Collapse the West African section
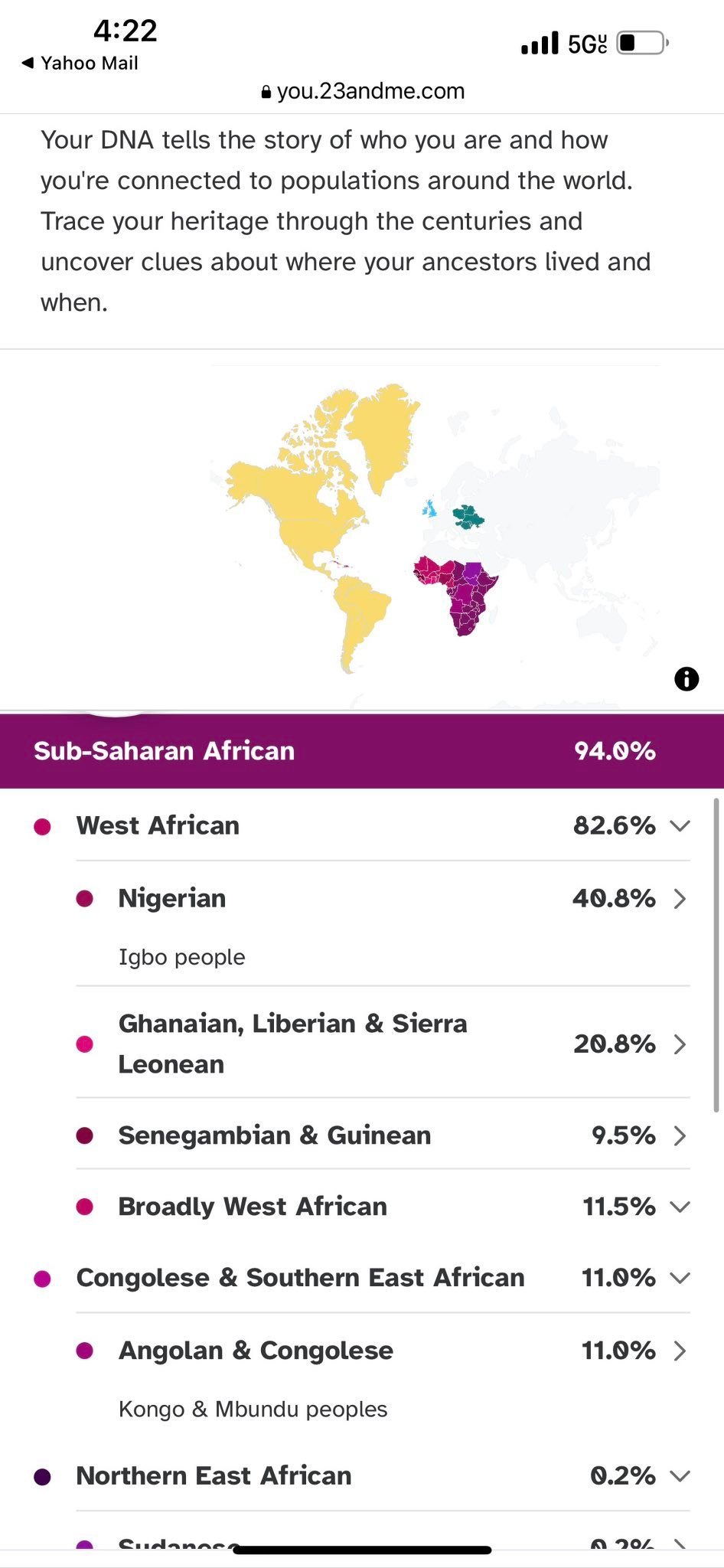The image size is (724, 1568). tap(680, 825)
